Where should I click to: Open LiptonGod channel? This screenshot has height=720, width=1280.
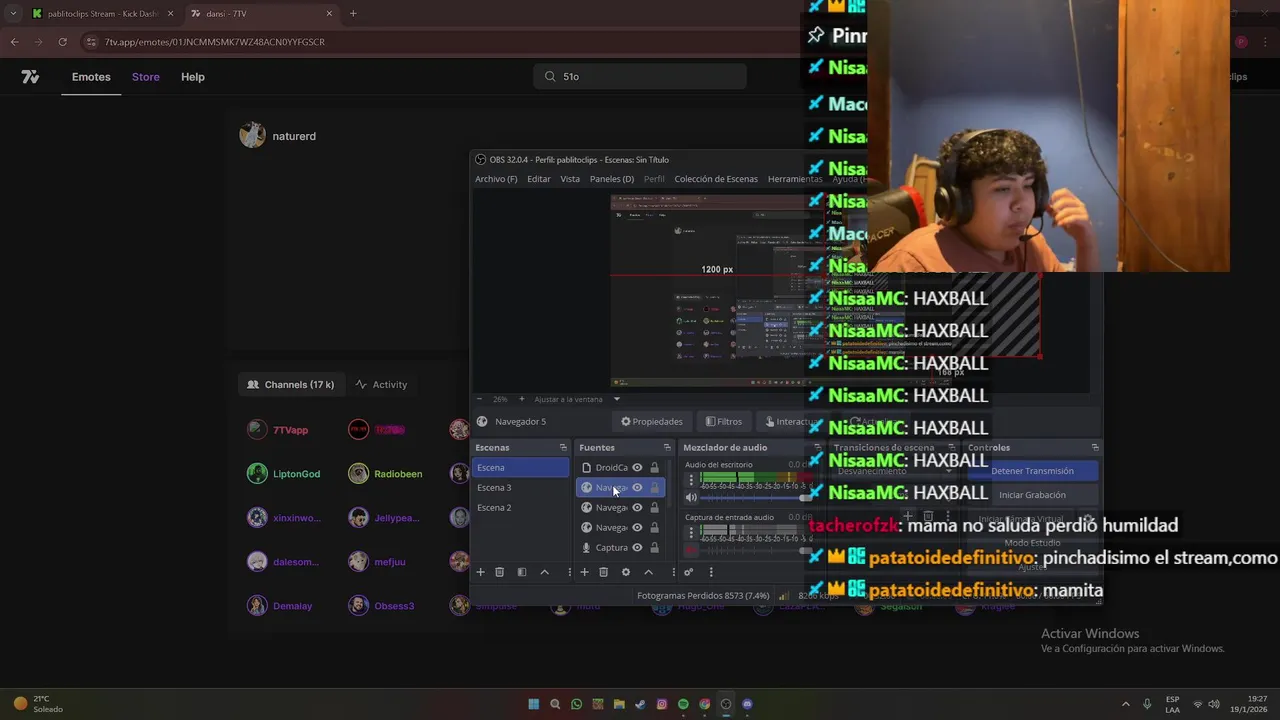(x=284, y=474)
